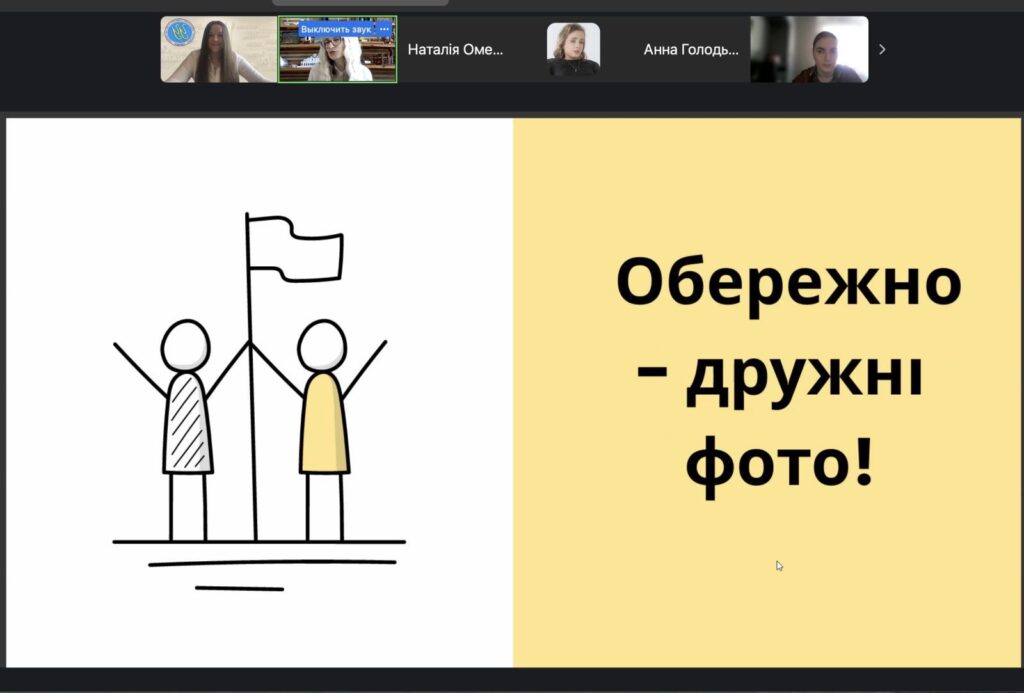Click the striped-body stick figure

point(187,422)
